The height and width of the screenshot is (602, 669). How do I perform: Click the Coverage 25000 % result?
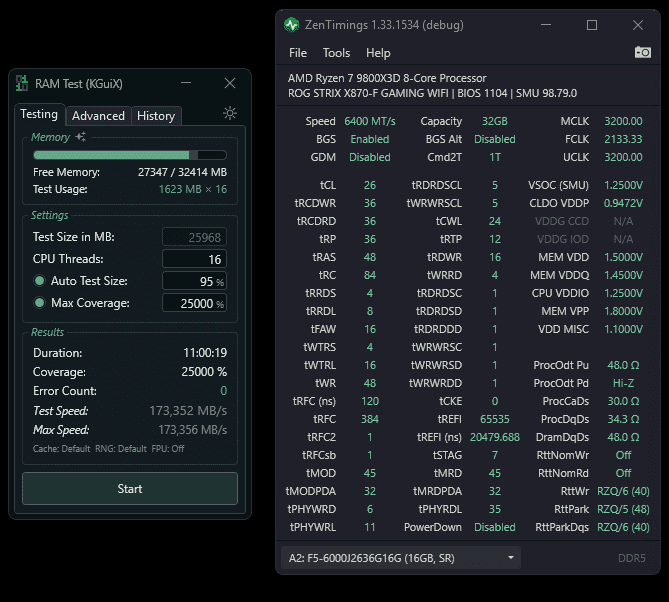pos(204,372)
